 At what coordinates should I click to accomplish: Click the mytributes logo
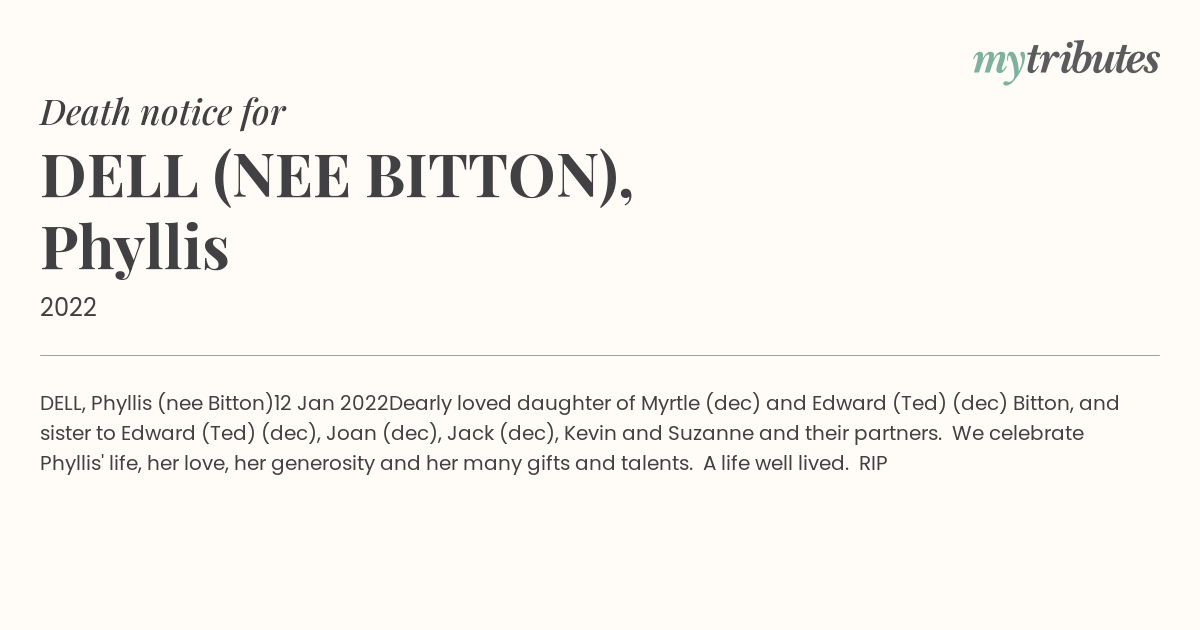click(x=1066, y=61)
